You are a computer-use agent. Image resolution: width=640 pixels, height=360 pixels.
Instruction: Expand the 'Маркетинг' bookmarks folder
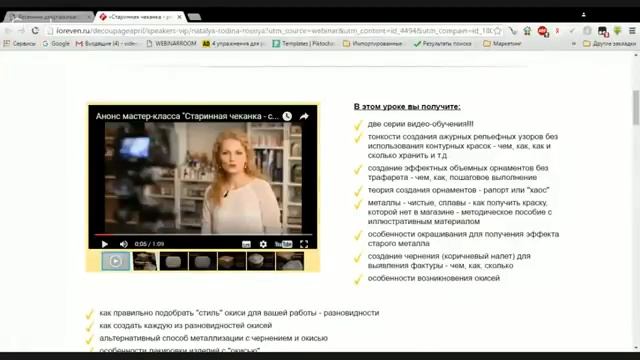[502, 43]
